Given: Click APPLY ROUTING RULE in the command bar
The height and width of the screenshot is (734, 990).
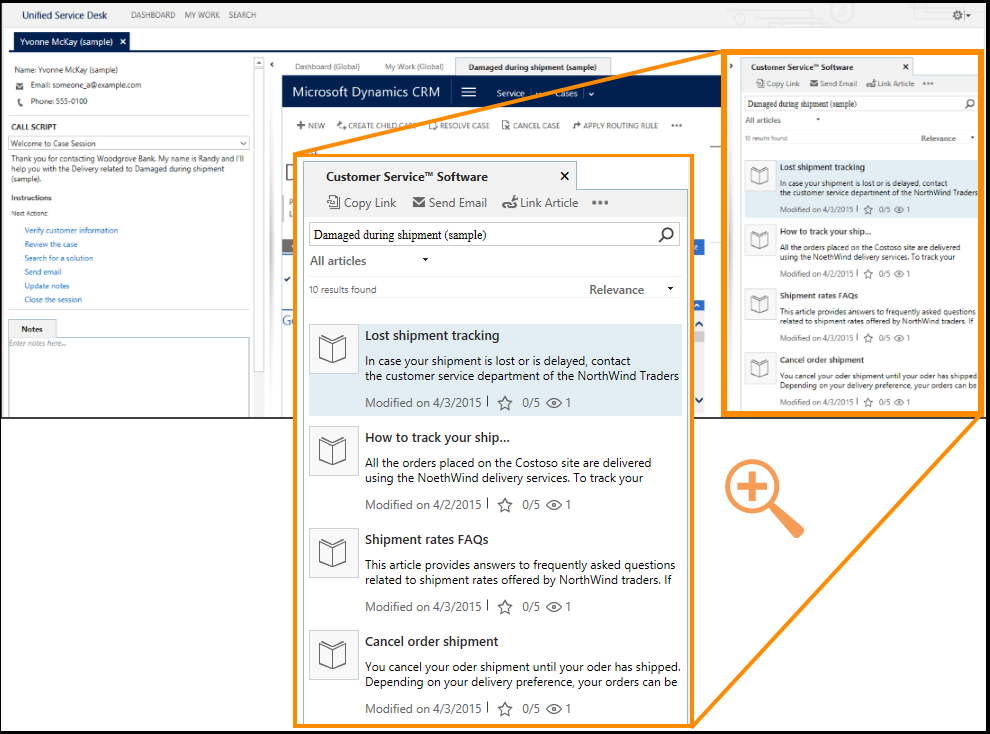Looking at the screenshot, I should point(615,126).
